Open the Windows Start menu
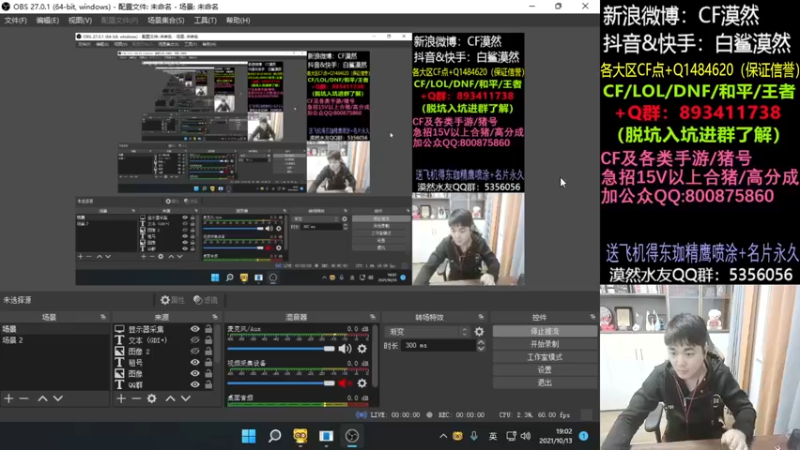Viewport: 800px width, 450px height. coord(248,436)
